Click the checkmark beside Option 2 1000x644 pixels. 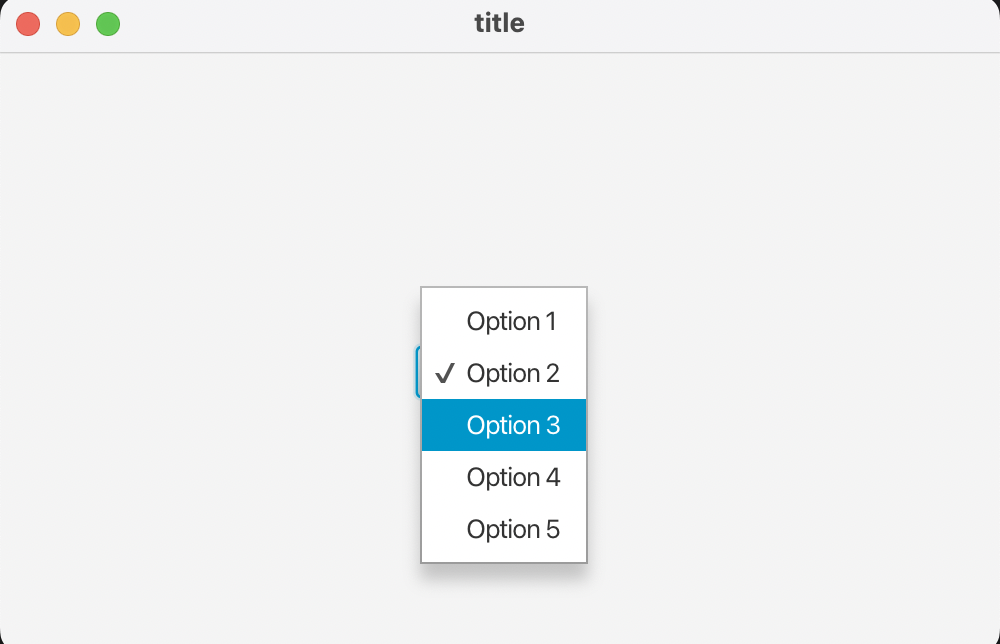coord(445,374)
